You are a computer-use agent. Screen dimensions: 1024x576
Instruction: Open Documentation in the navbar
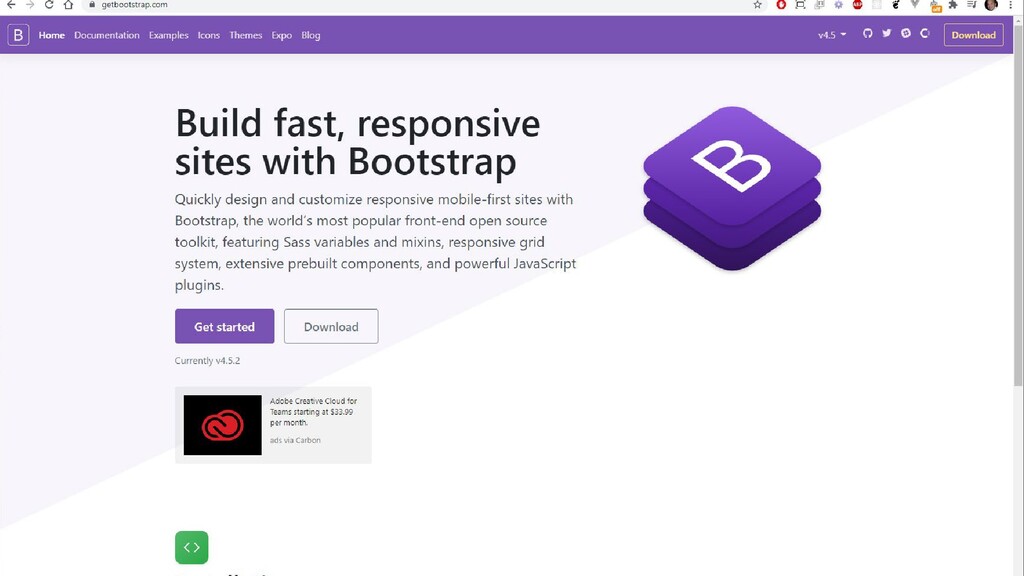pyautogui.click(x=106, y=35)
